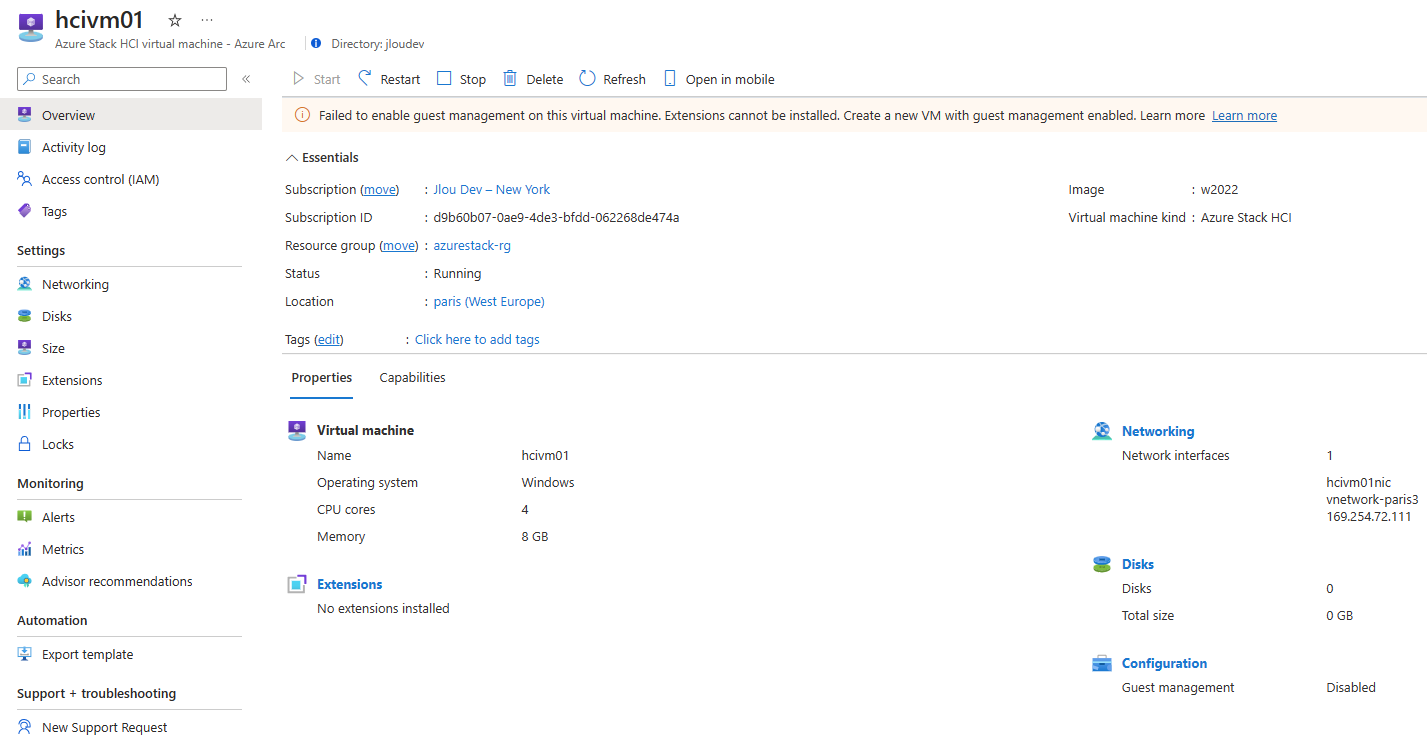Click the warning icon in the failure banner

tap(303, 116)
